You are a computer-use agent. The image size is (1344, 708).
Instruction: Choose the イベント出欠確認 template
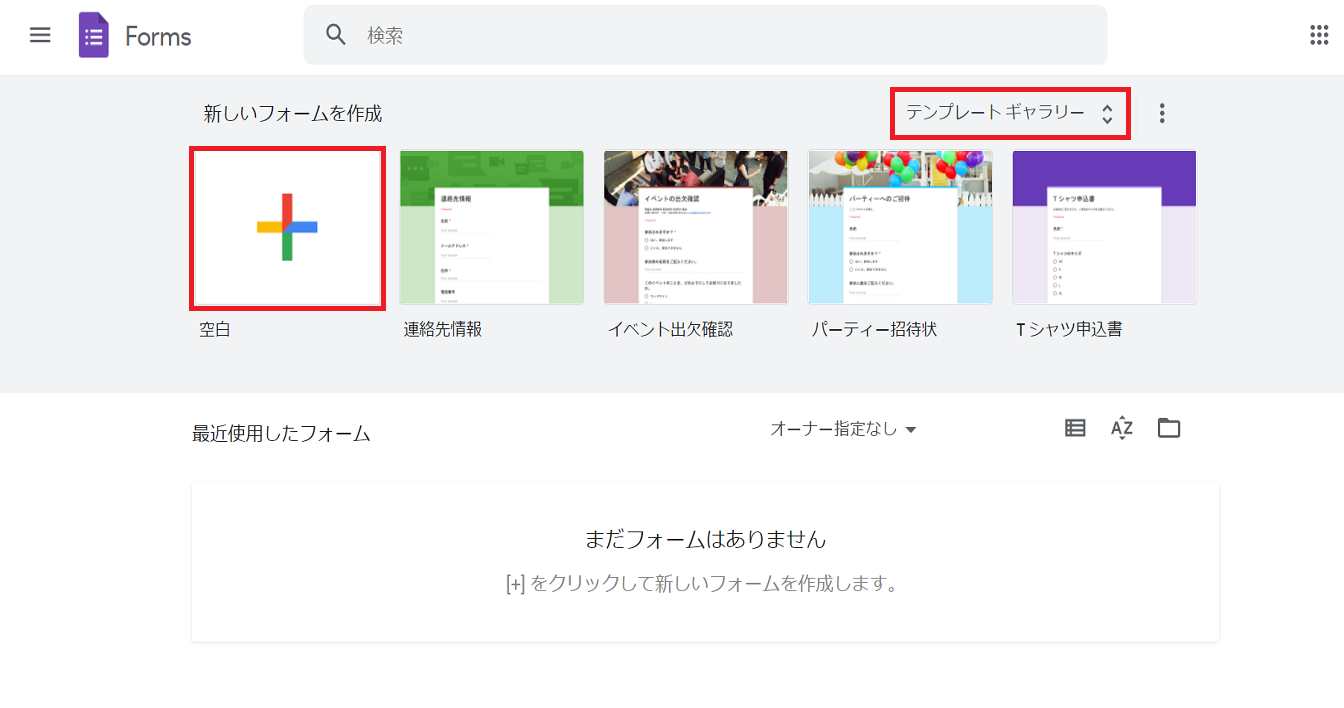click(x=696, y=228)
